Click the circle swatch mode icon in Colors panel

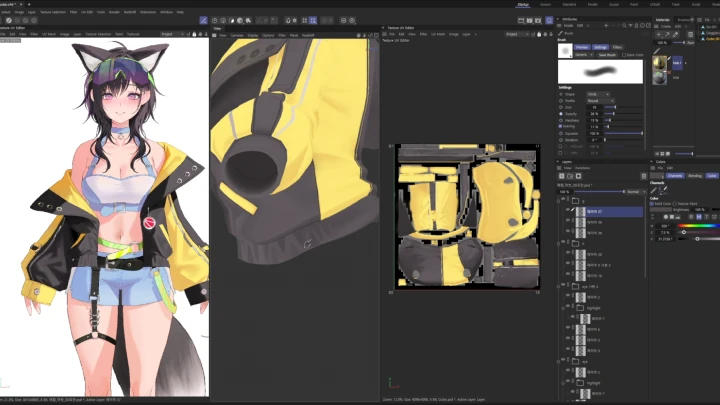coord(666,217)
